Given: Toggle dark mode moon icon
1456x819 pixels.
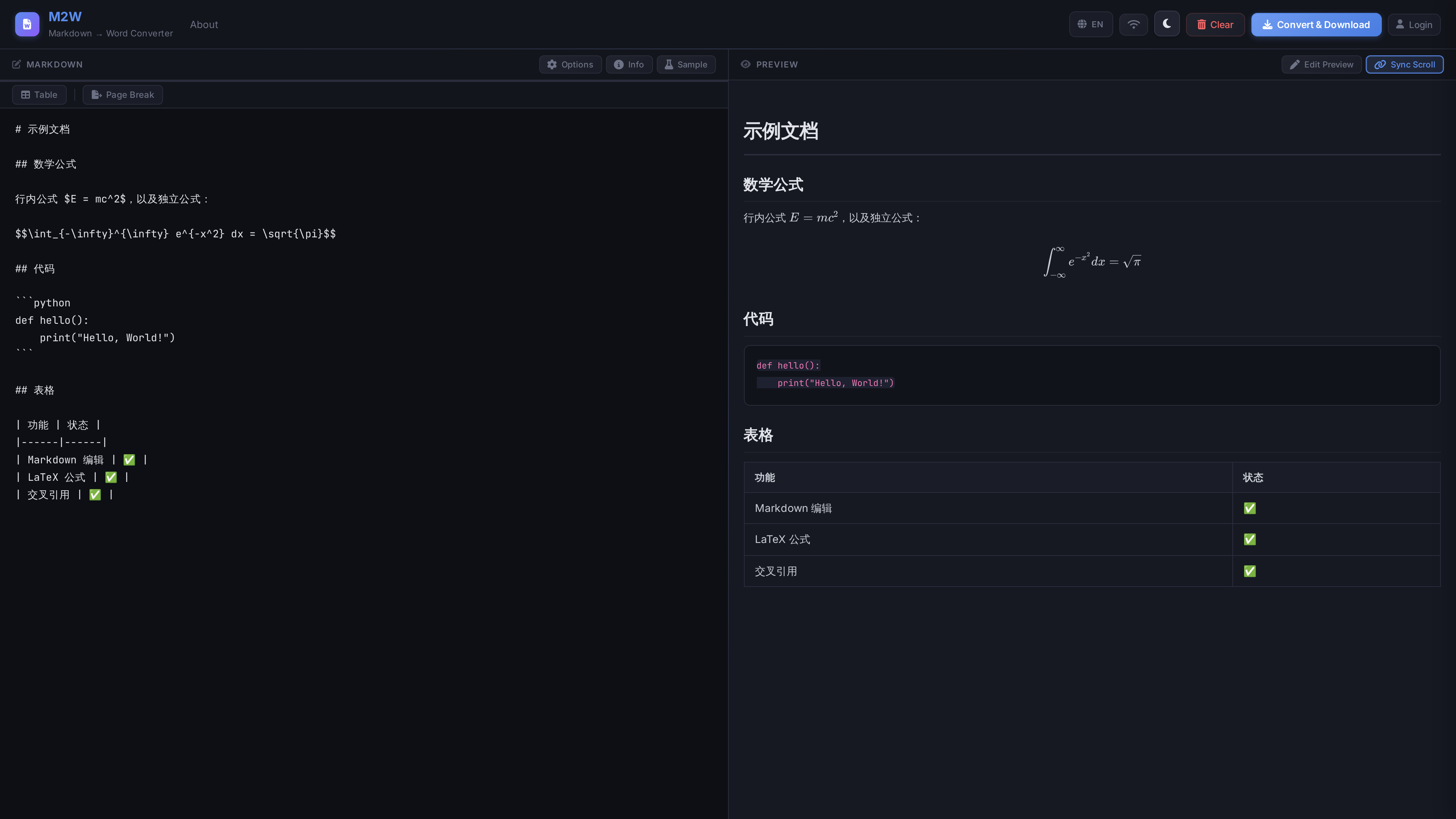Looking at the screenshot, I should click(1167, 24).
